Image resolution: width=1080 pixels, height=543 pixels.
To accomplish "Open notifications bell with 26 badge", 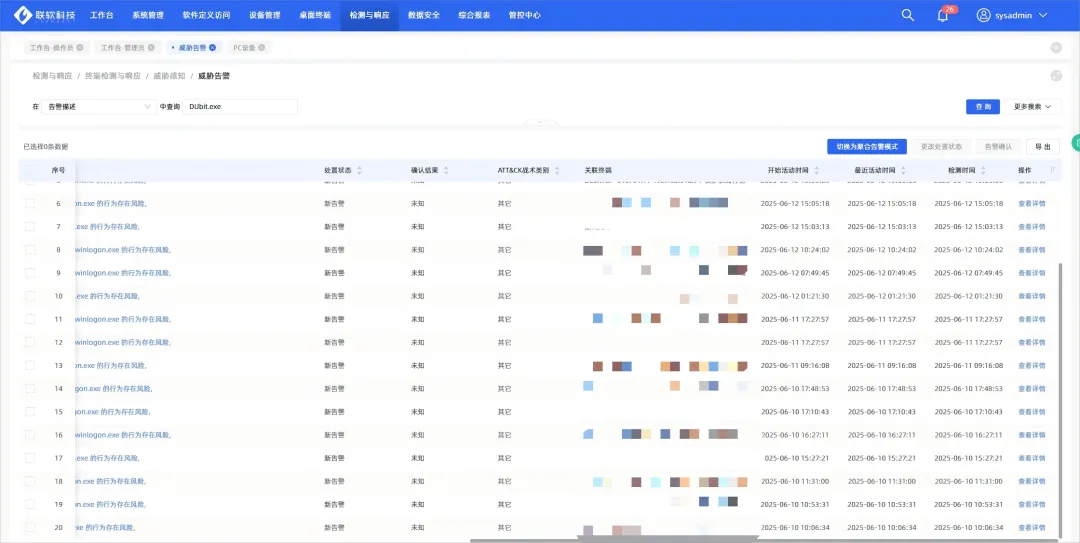I will click(942, 15).
